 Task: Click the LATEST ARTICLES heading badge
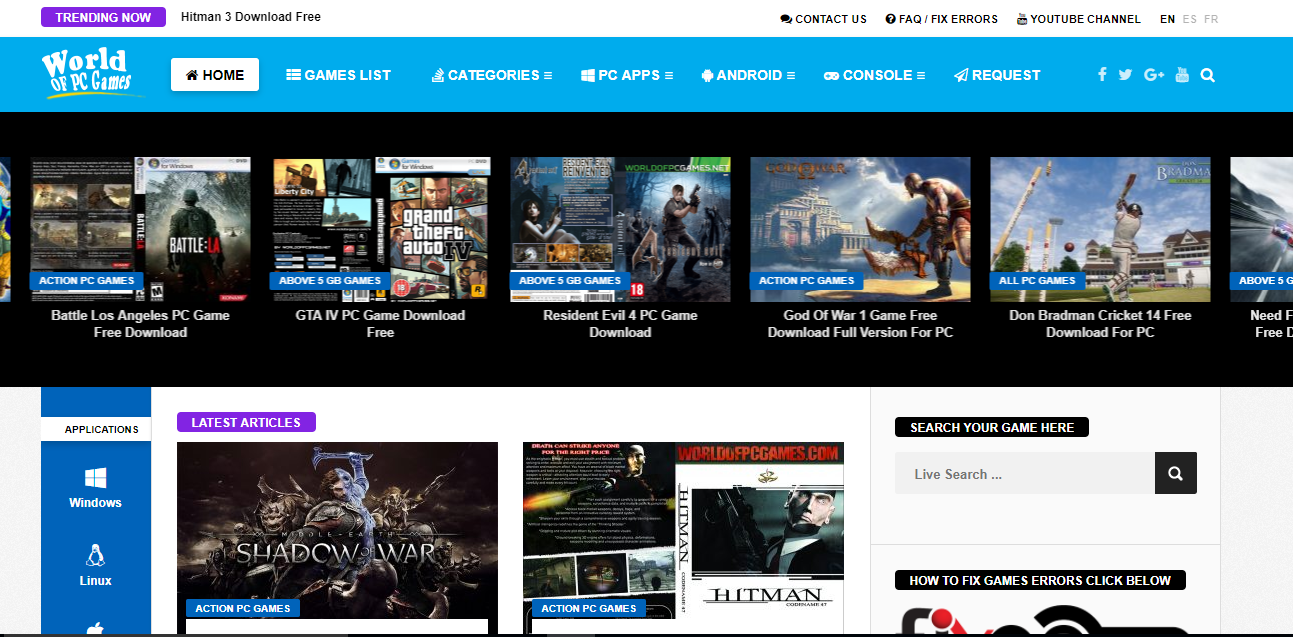tap(246, 422)
